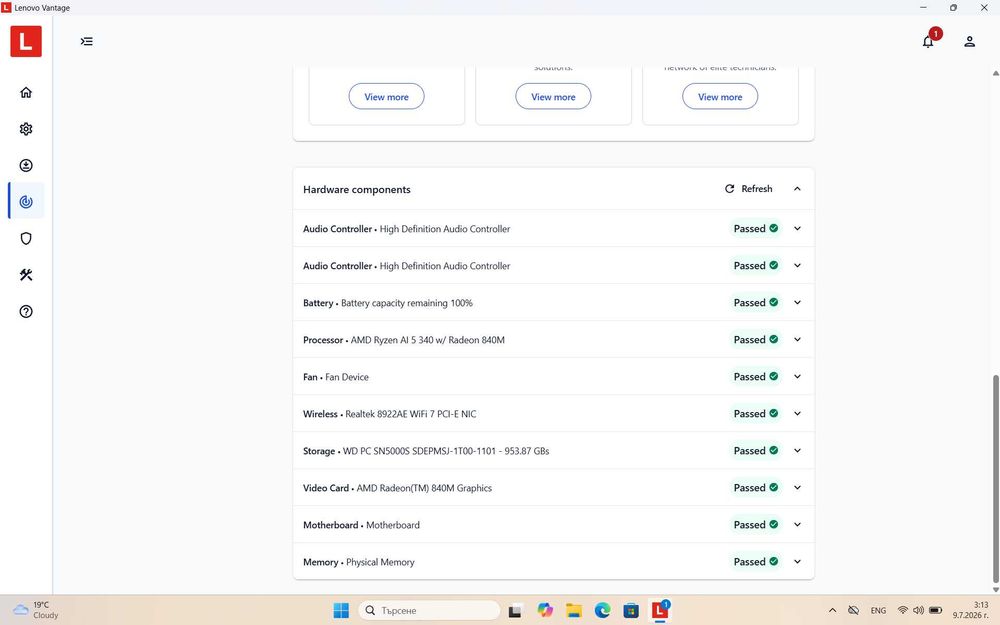Click the middle View more button
Screen dimensions: 1000x625
click(x=553, y=96)
